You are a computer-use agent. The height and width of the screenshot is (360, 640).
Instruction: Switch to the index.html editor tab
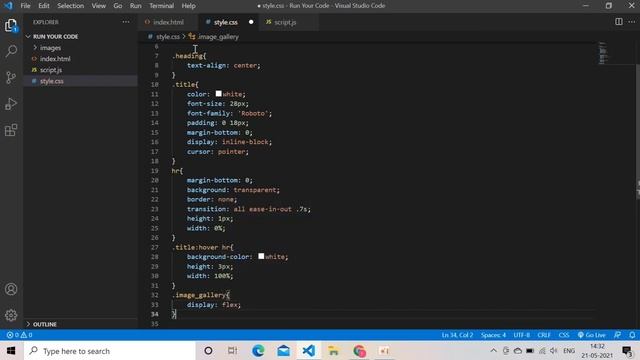point(168,22)
